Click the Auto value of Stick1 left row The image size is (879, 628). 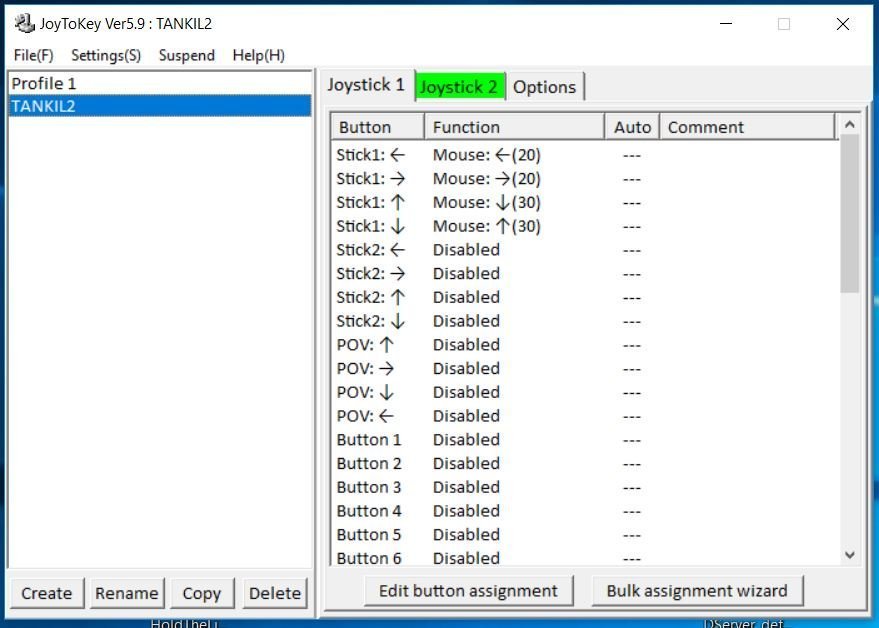point(632,155)
